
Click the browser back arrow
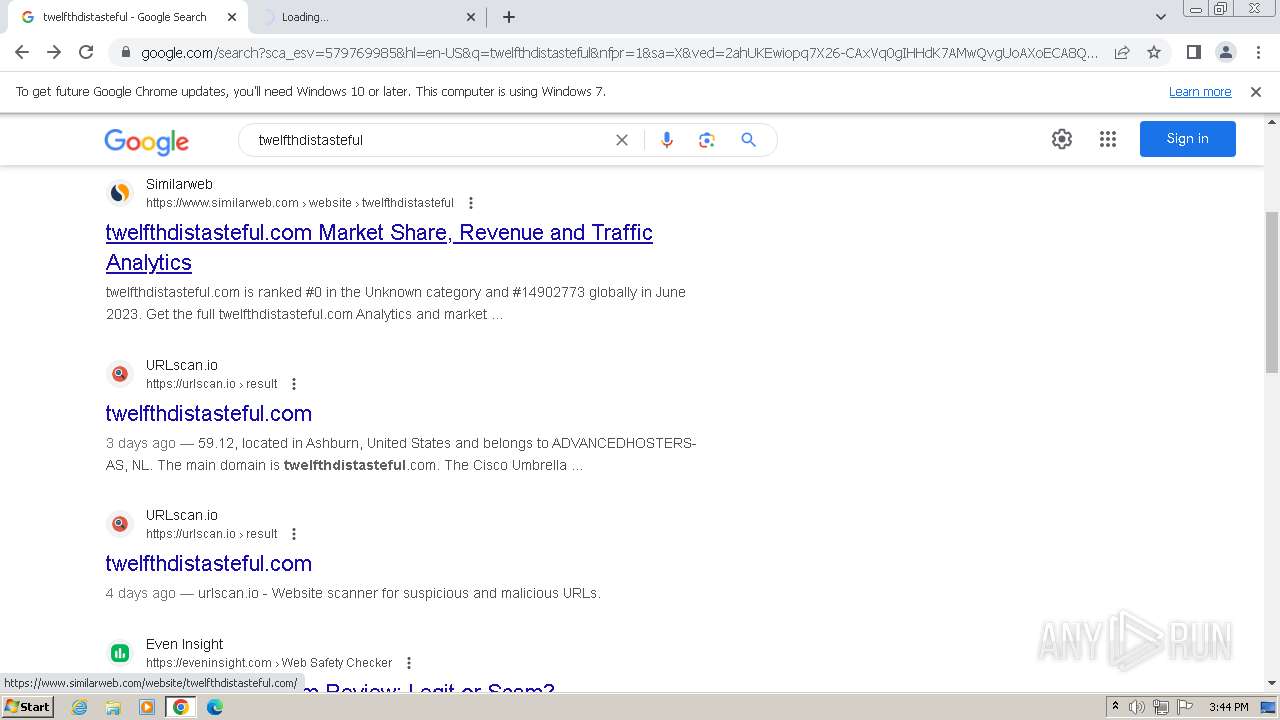(22, 52)
